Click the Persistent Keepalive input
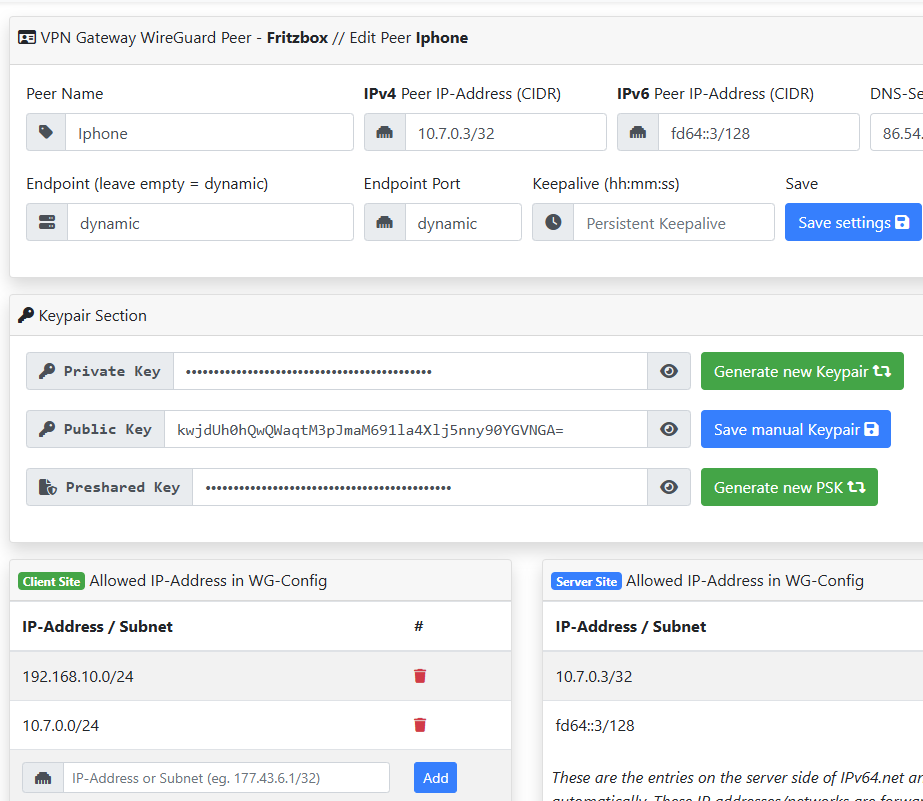The width and height of the screenshot is (923, 801). tap(673, 223)
